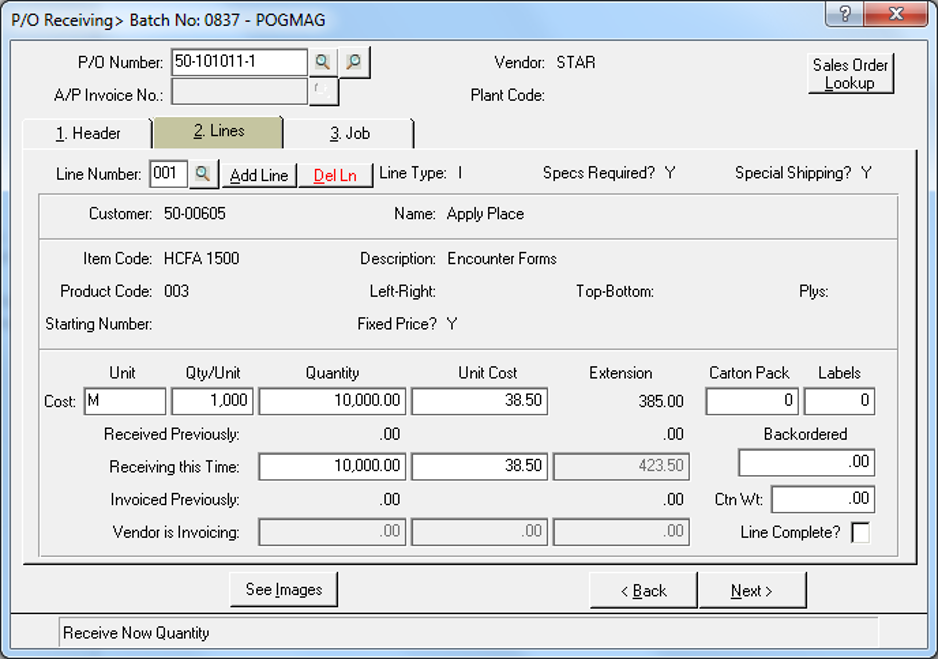Click the Fixed Price? label
938x659 pixels.
pos(397,324)
